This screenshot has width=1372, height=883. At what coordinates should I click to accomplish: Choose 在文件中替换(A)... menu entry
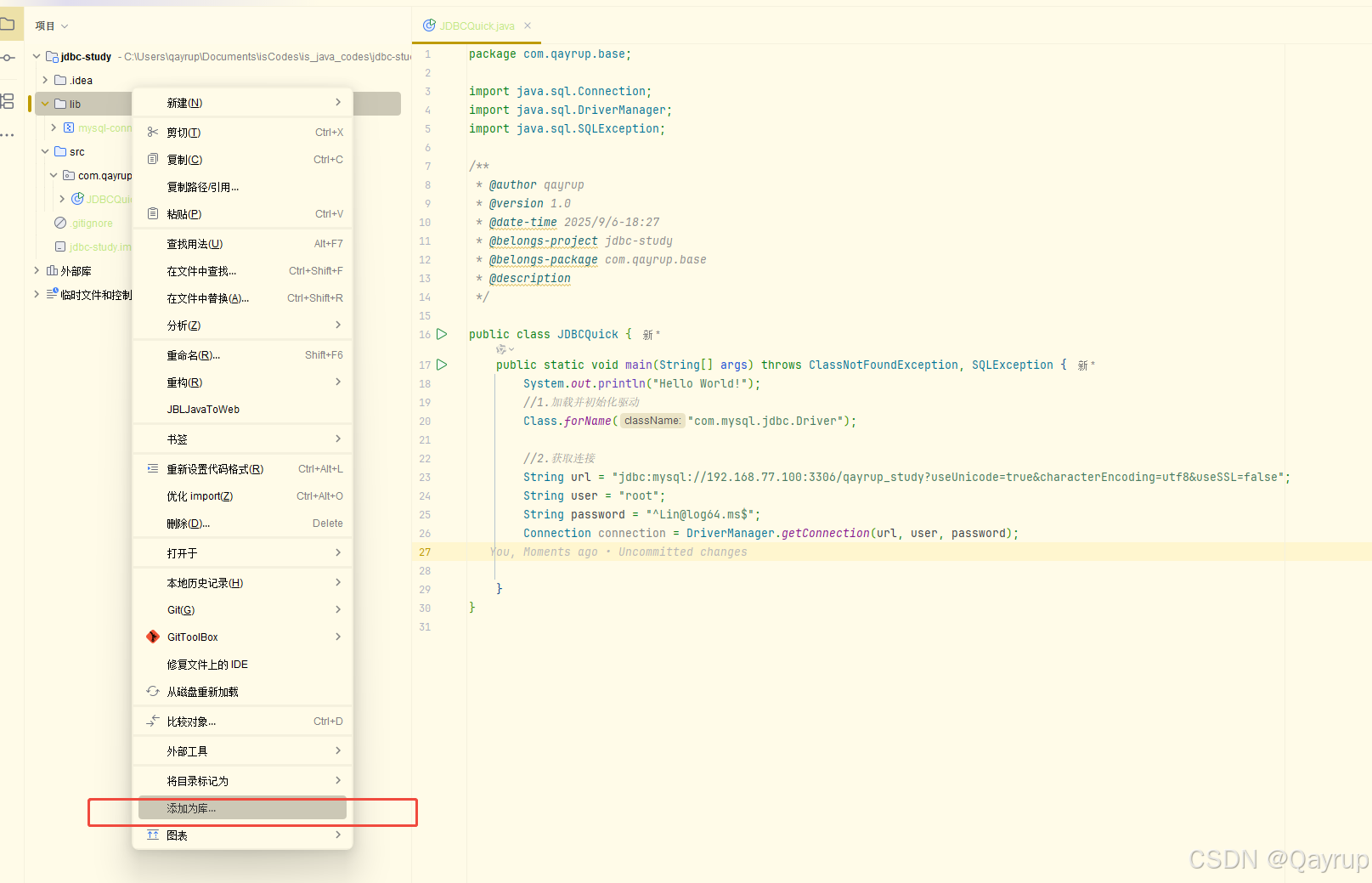(243, 297)
